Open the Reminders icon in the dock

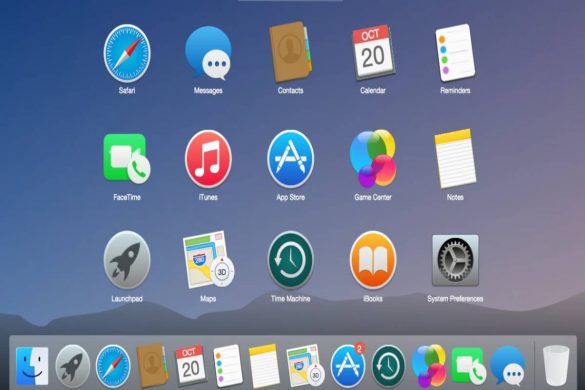click(x=228, y=366)
